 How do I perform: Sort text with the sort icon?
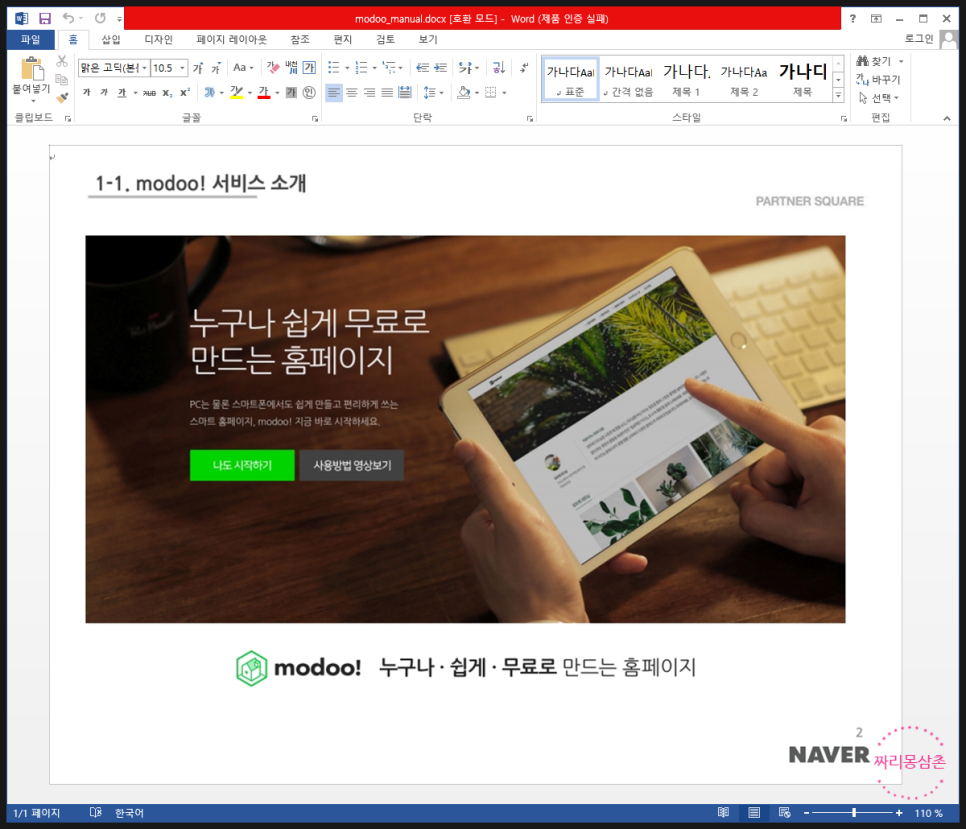499,68
